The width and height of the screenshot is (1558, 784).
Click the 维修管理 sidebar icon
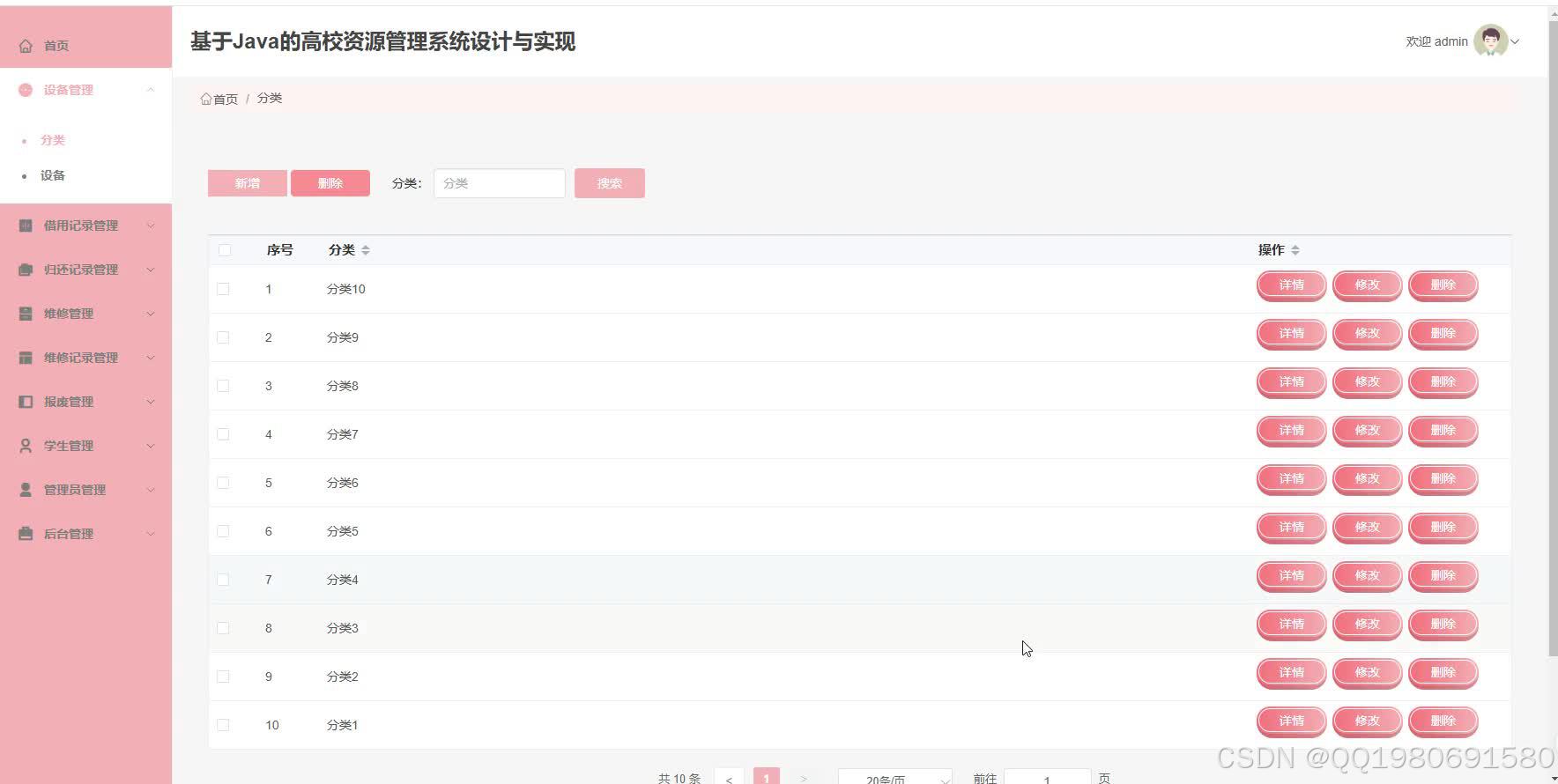coord(26,314)
